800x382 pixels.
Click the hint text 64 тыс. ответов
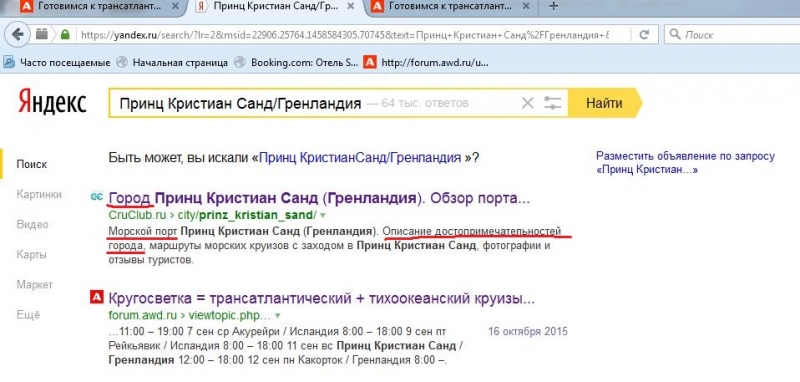tap(425, 103)
